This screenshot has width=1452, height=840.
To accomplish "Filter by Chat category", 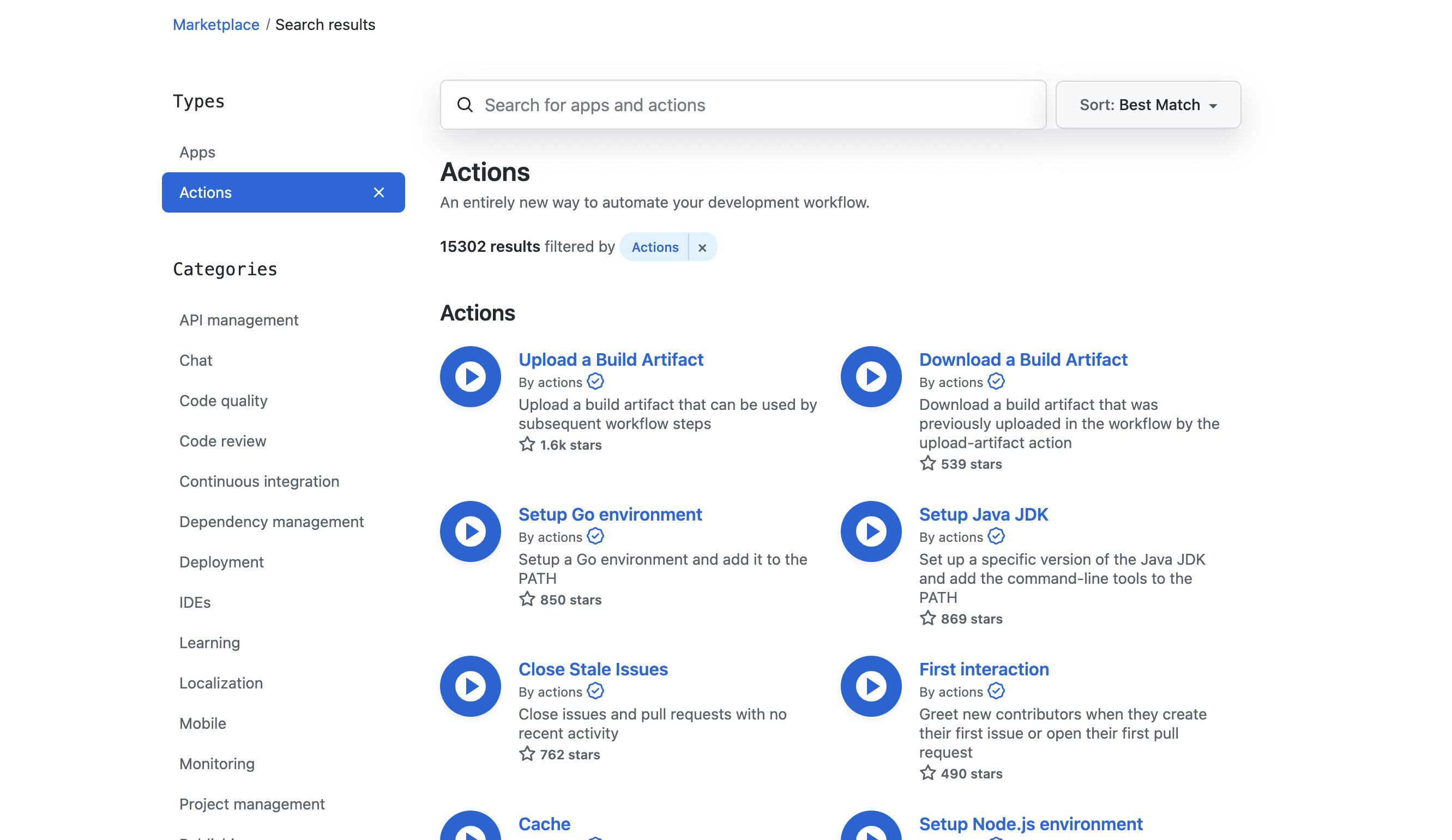I will tap(195, 361).
